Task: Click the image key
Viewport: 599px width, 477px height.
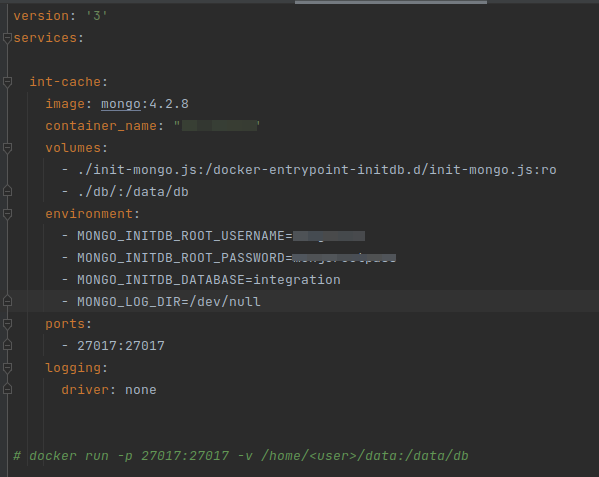Action: [65, 104]
